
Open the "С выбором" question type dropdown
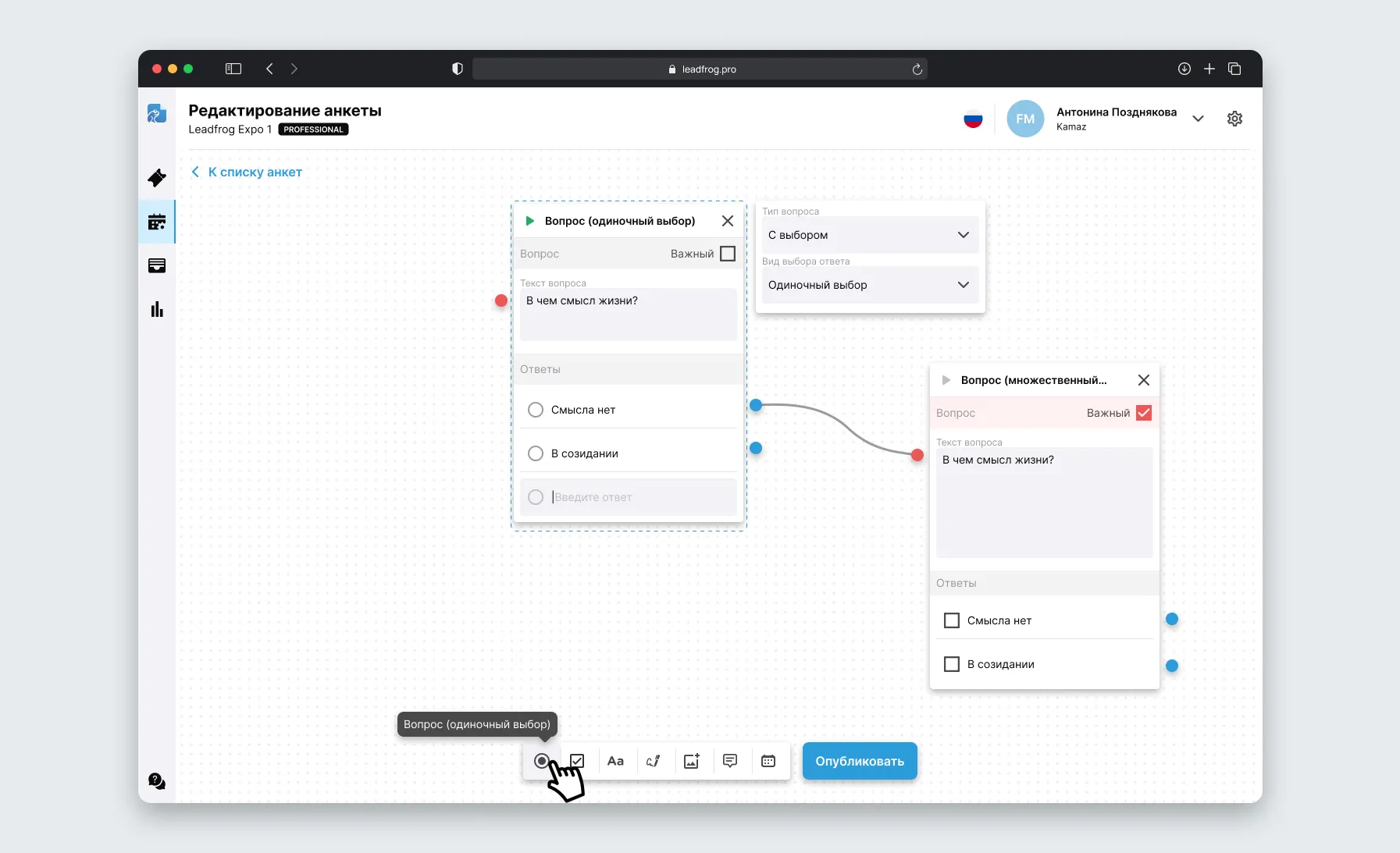(870, 235)
